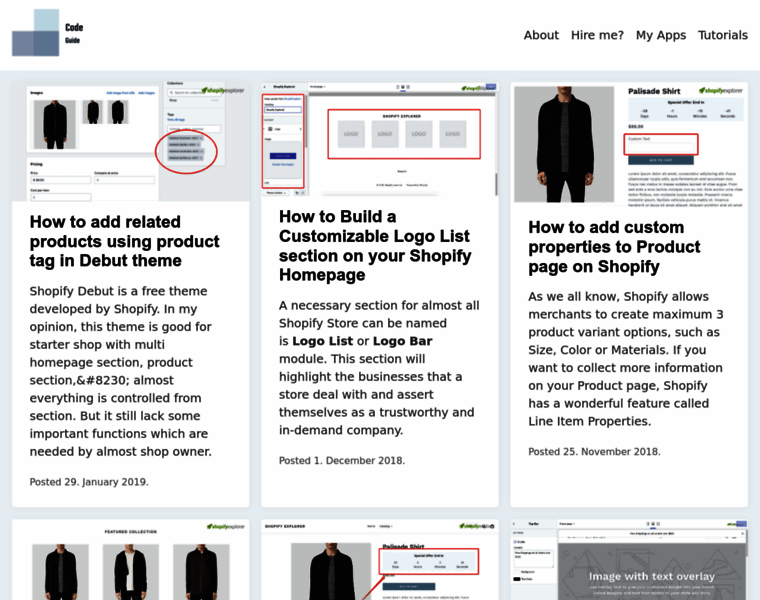The height and width of the screenshot is (600, 760).
Task: Click the Featured Collection thumbnail
Action: [x=131, y=560]
